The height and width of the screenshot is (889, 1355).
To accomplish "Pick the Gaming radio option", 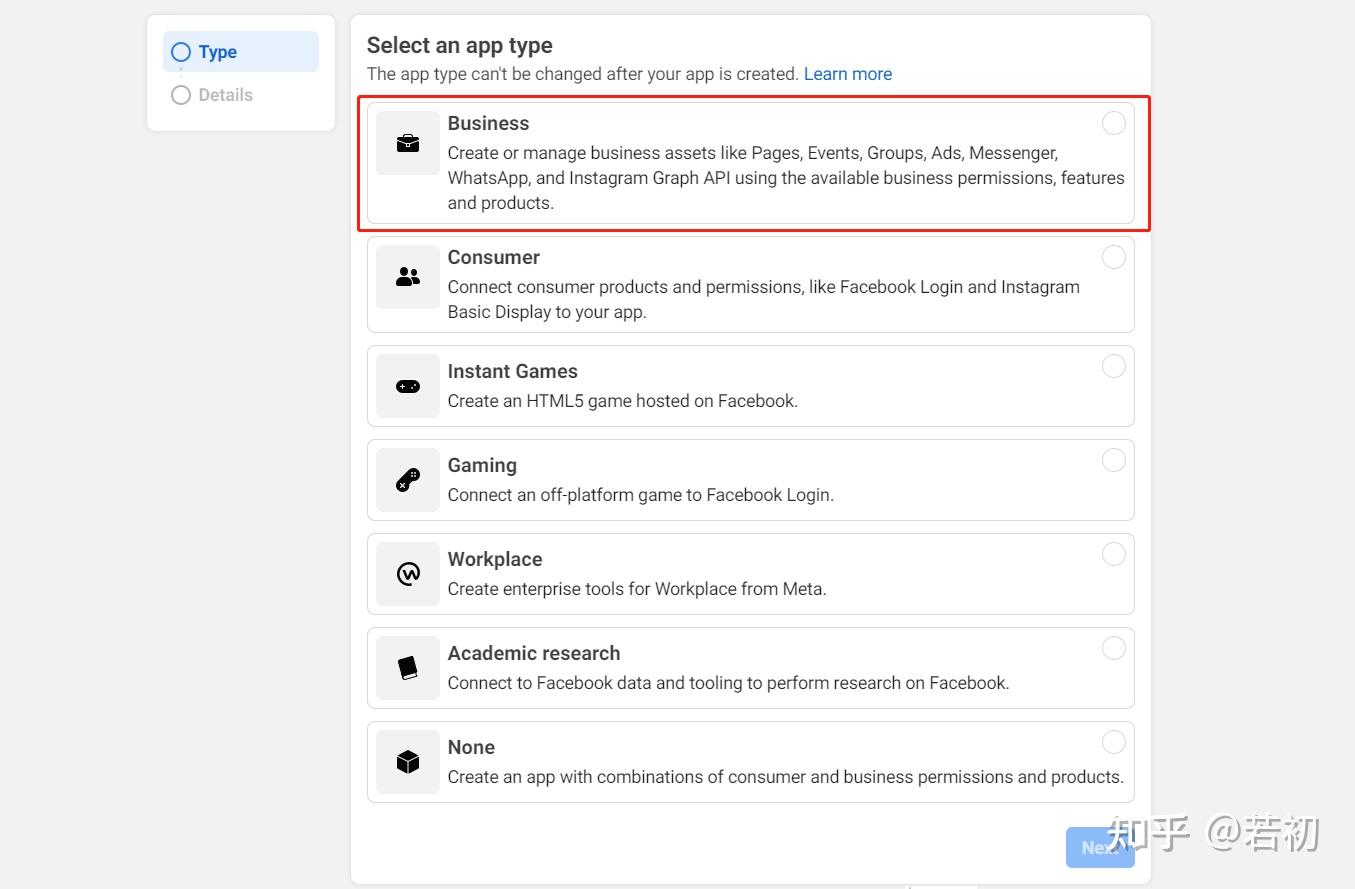I will click(x=1113, y=460).
